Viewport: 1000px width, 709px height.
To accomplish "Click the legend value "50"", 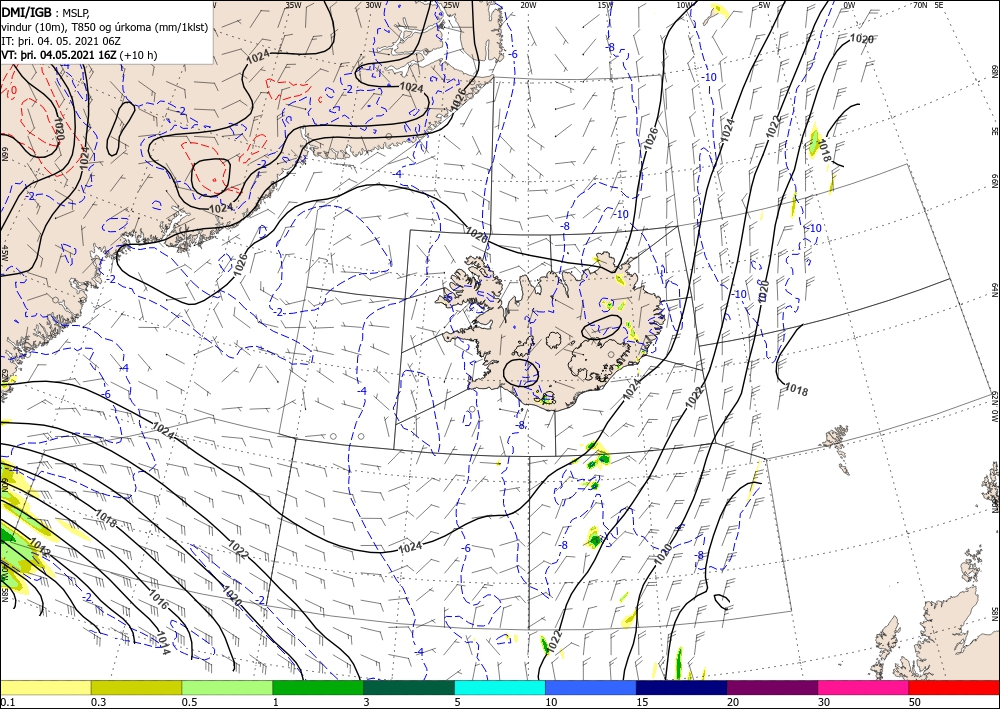I will (x=915, y=702).
